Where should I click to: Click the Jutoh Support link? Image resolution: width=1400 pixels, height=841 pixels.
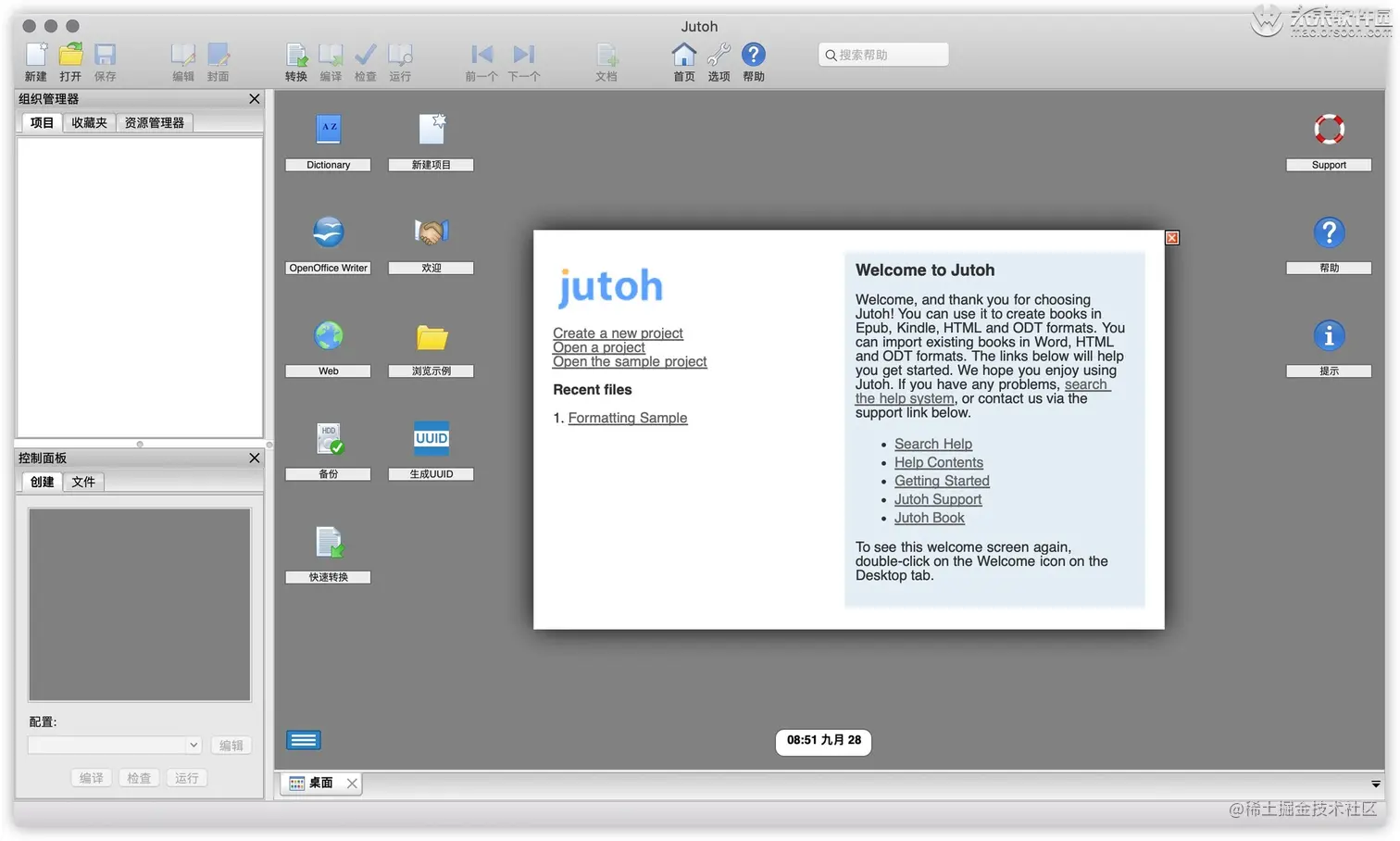pyautogui.click(x=938, y=499)
